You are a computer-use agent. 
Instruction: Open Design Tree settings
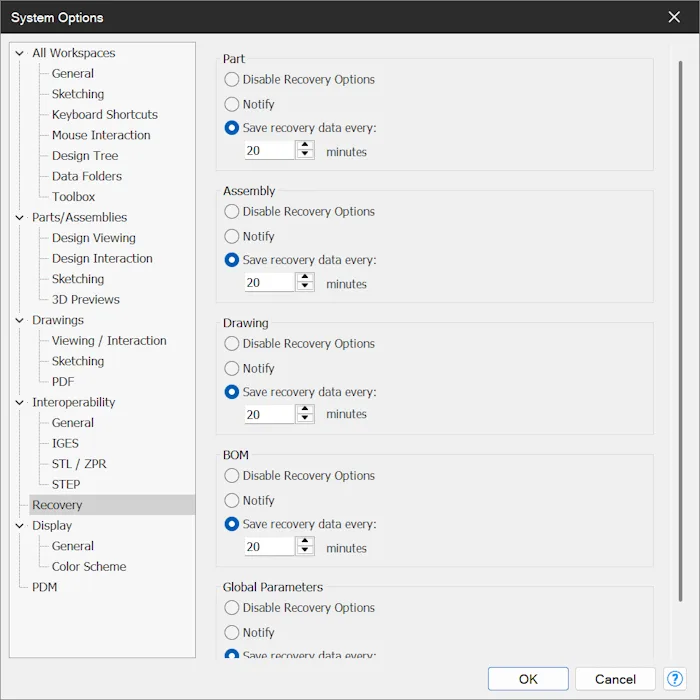[x=85, y=155]
